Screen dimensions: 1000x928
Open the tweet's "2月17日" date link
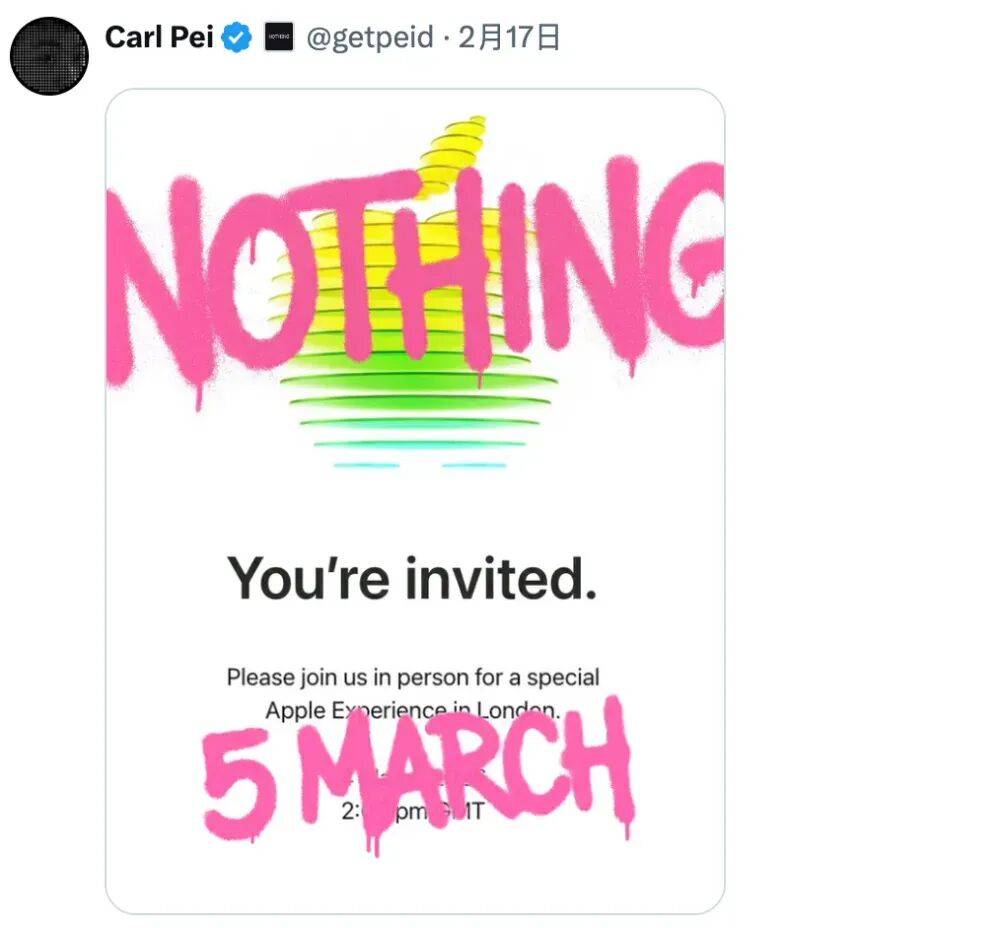pyautogui.click(x=509, y=39)
